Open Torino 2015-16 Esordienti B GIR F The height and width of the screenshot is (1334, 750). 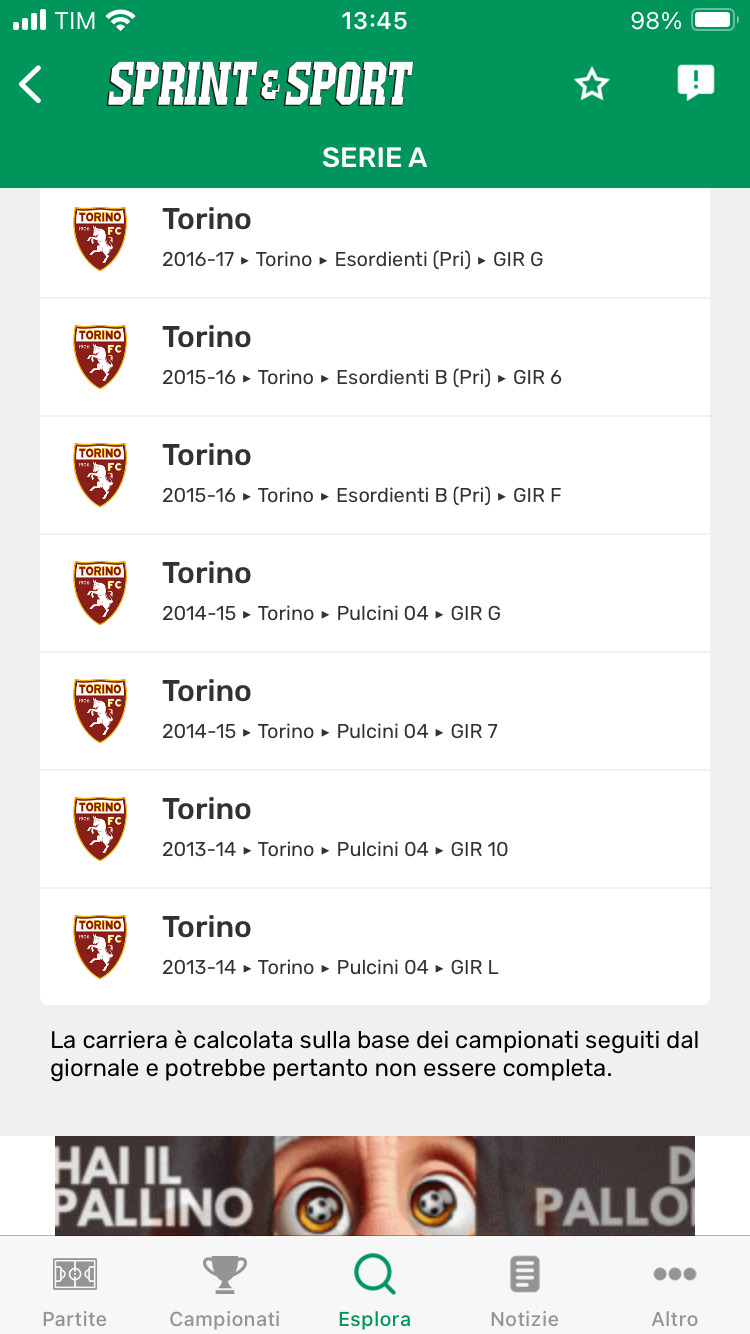375,475
